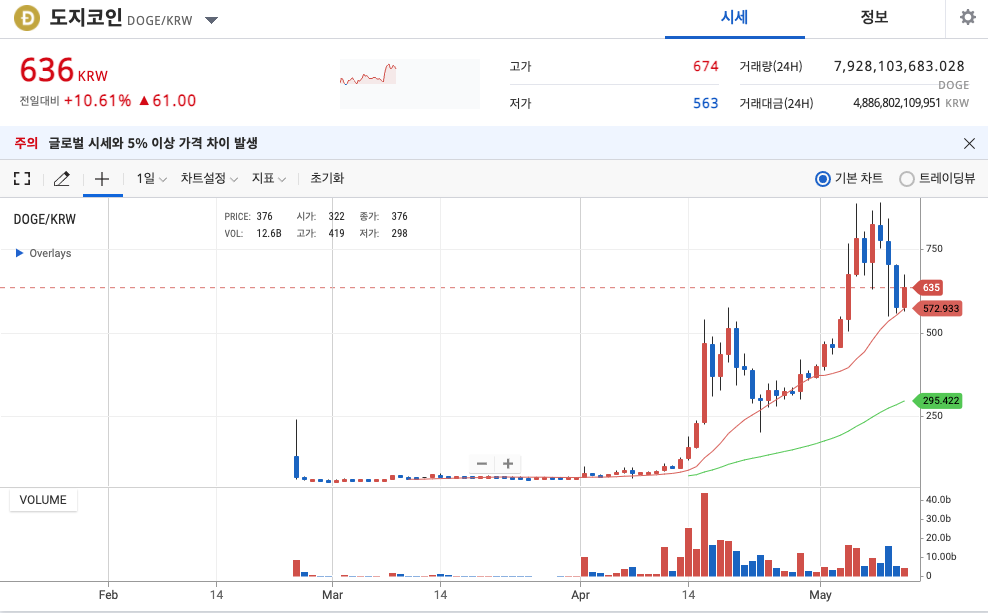Click the DOGE/KRW chart title
Viewport: 988px width, 613px height.
coord(45,219)
